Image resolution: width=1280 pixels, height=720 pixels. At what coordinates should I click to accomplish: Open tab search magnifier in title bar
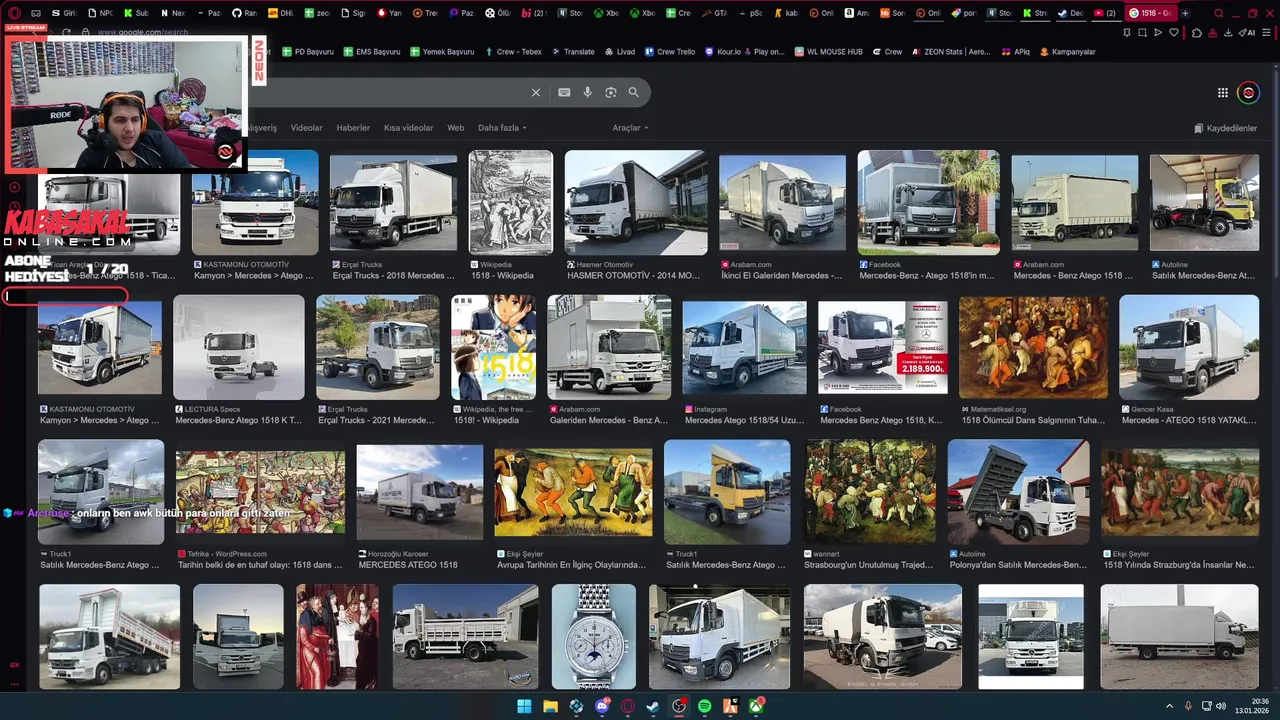[x=1218, y=13]
